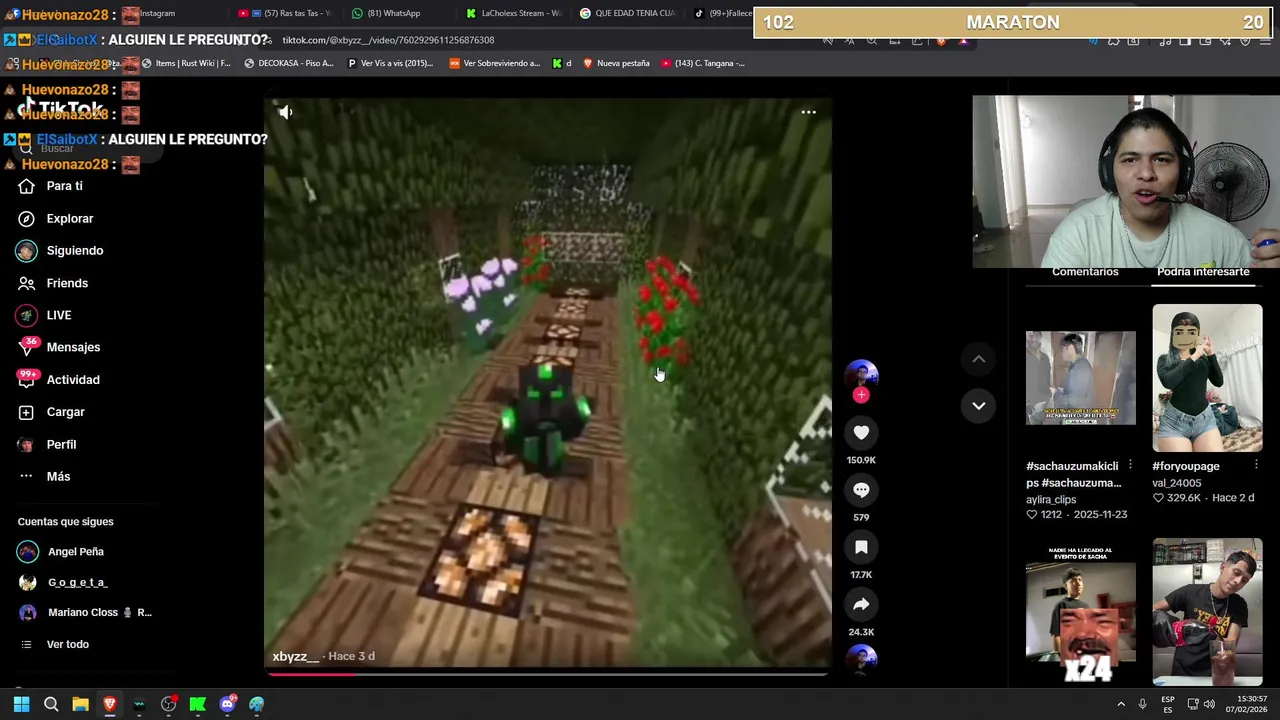Open Windows taskbar search

click(51, 705)
